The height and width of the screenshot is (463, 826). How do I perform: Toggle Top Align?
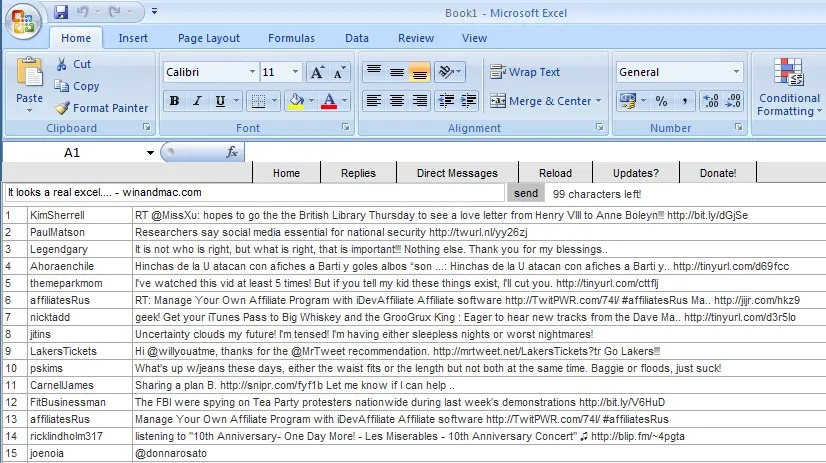pyautogui.click(x=374, y=72)
